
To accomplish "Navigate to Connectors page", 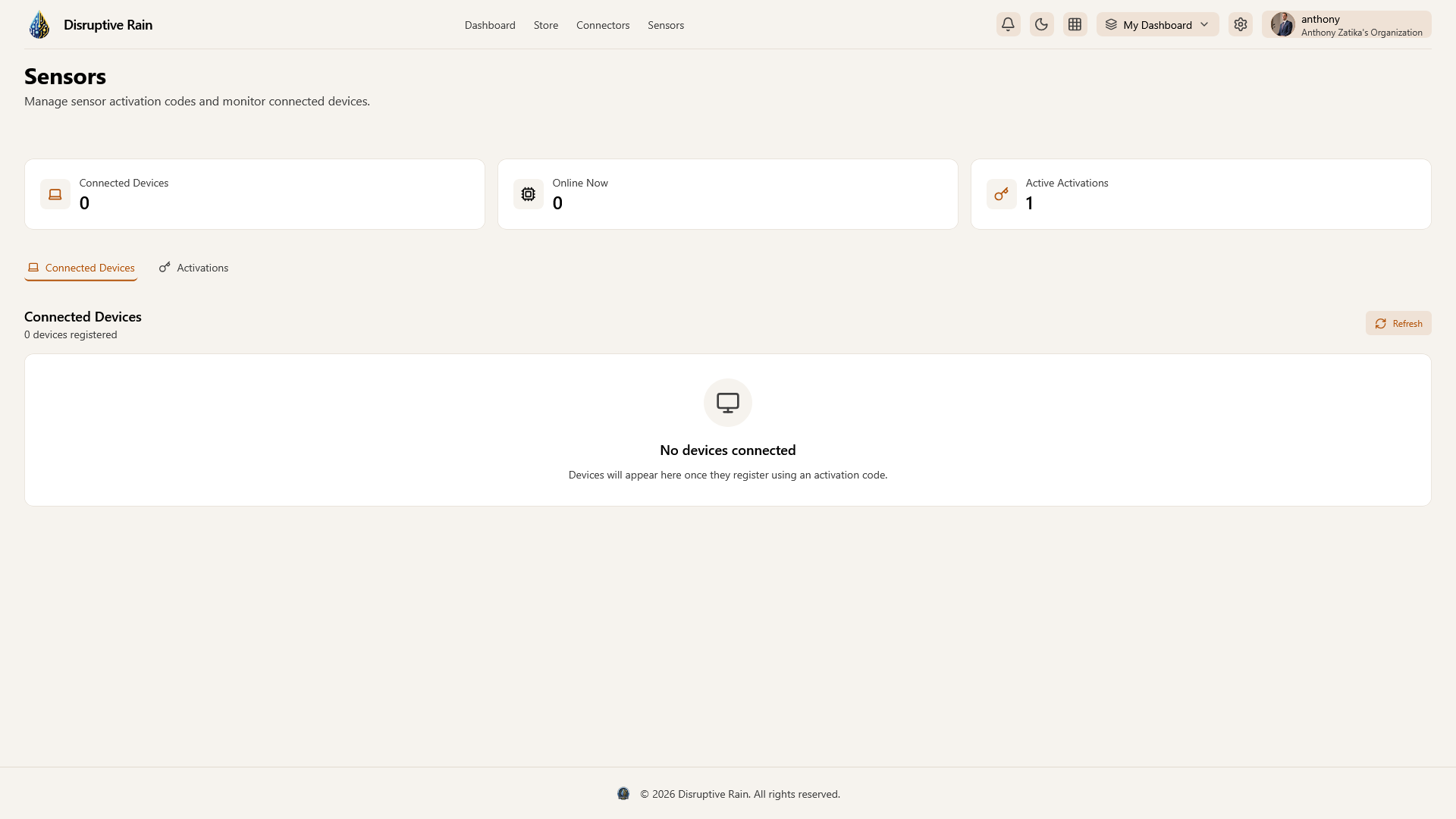I will (x=603, y=25).
